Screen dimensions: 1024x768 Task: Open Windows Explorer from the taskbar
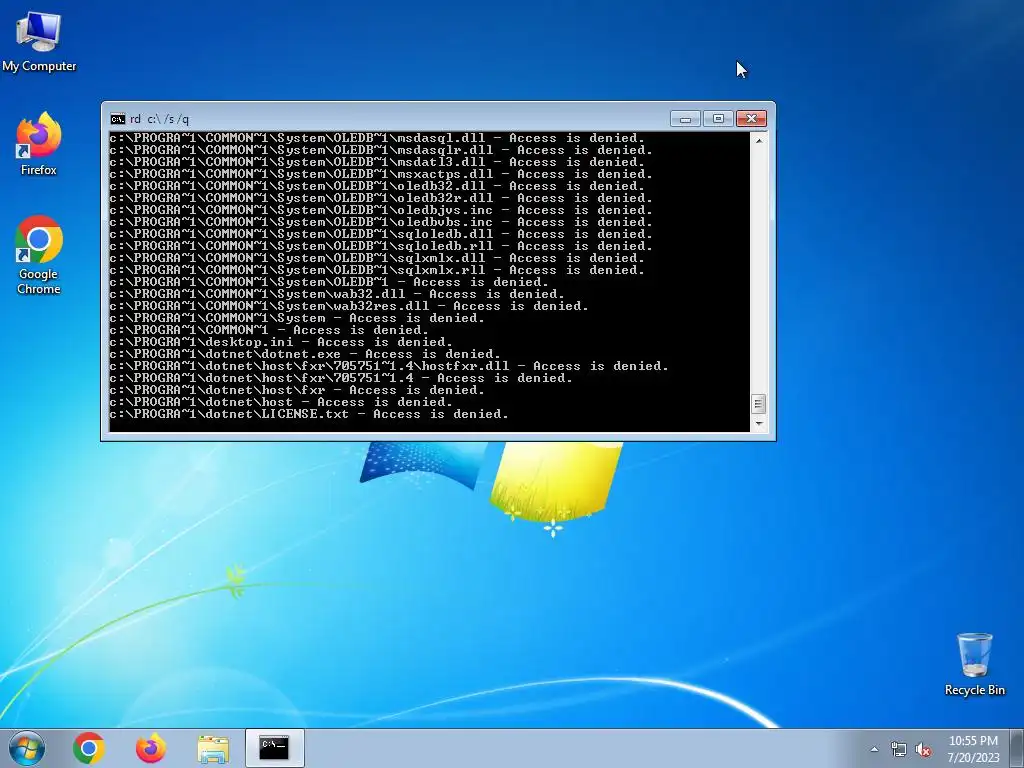[x=213, y=748]
